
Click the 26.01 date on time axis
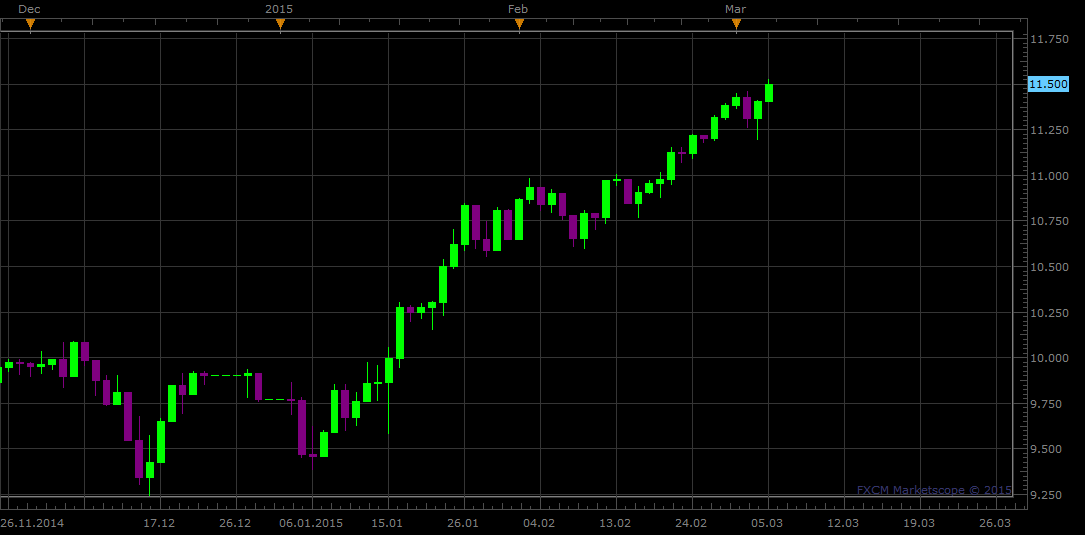pos(463,523)
